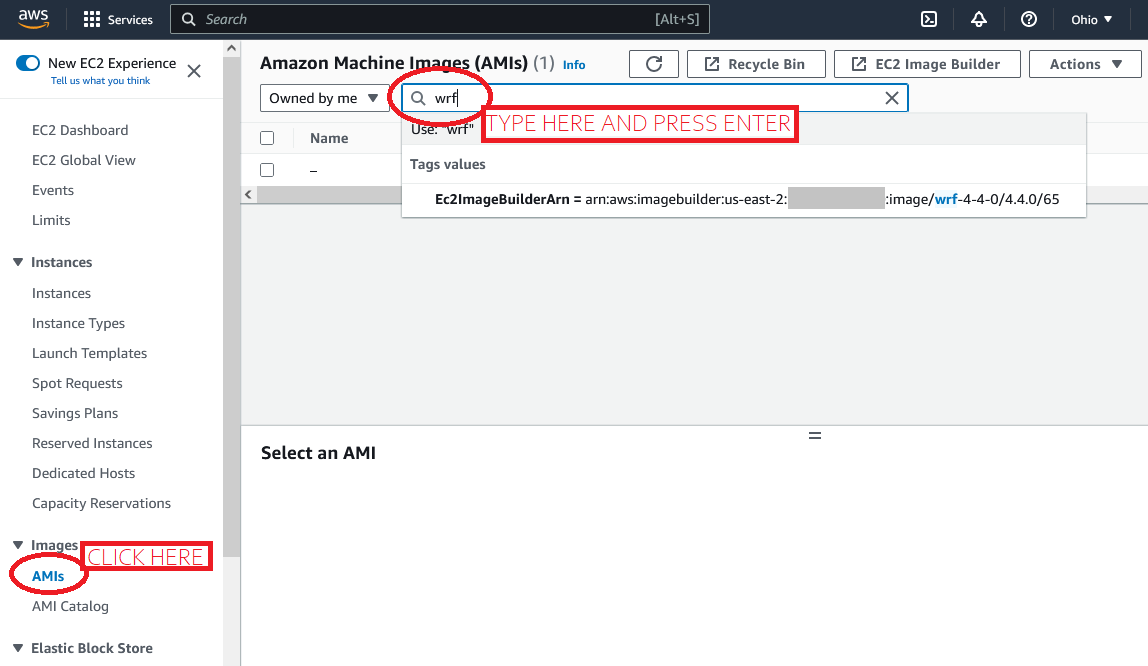Click the AMI filter search field
Image resolution: width=1148 pixels, height=666 pixels.
point(655,98)
